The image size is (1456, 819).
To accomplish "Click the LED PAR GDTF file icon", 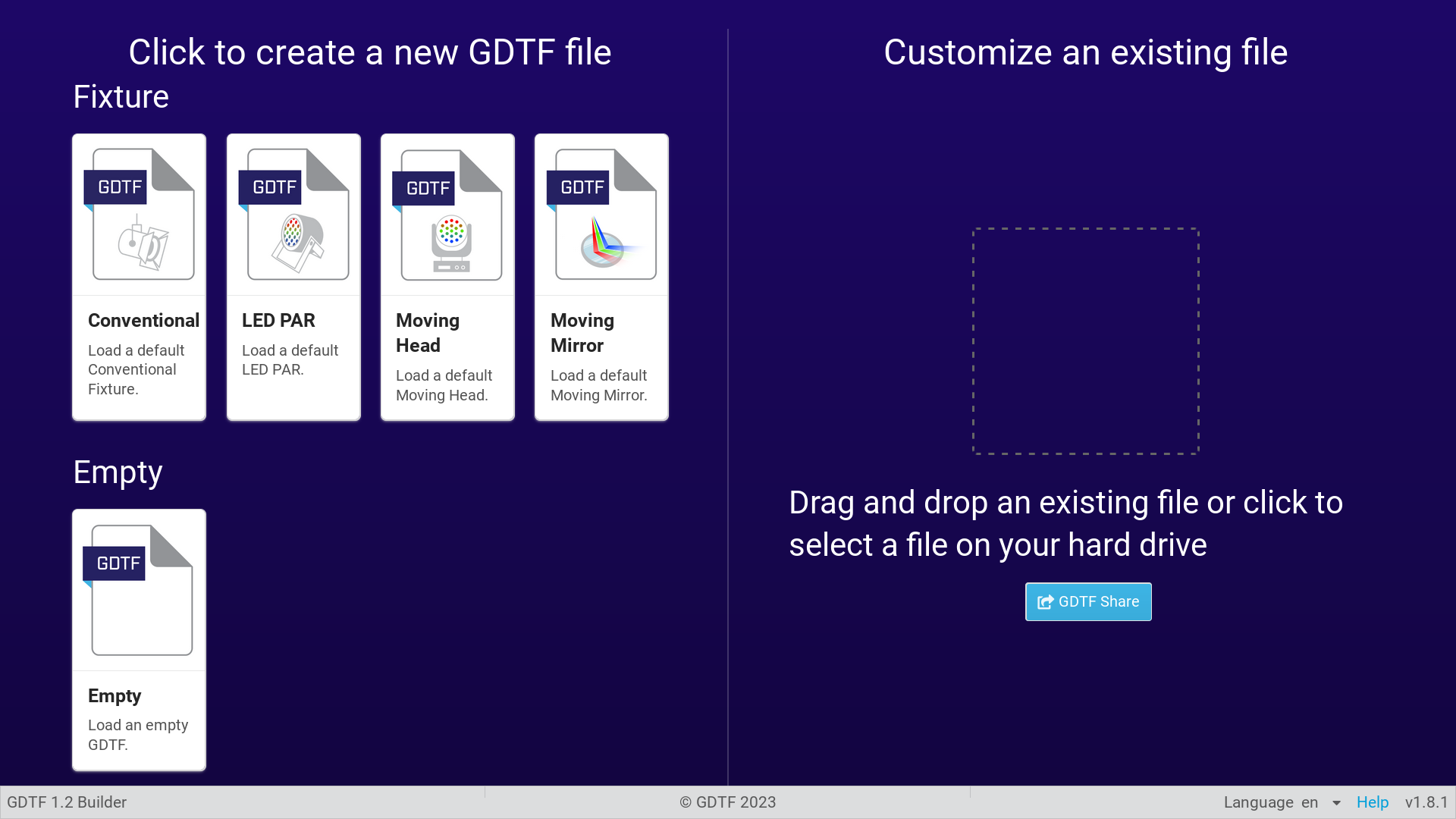I will pyautogui.click(x=294, y=215).
